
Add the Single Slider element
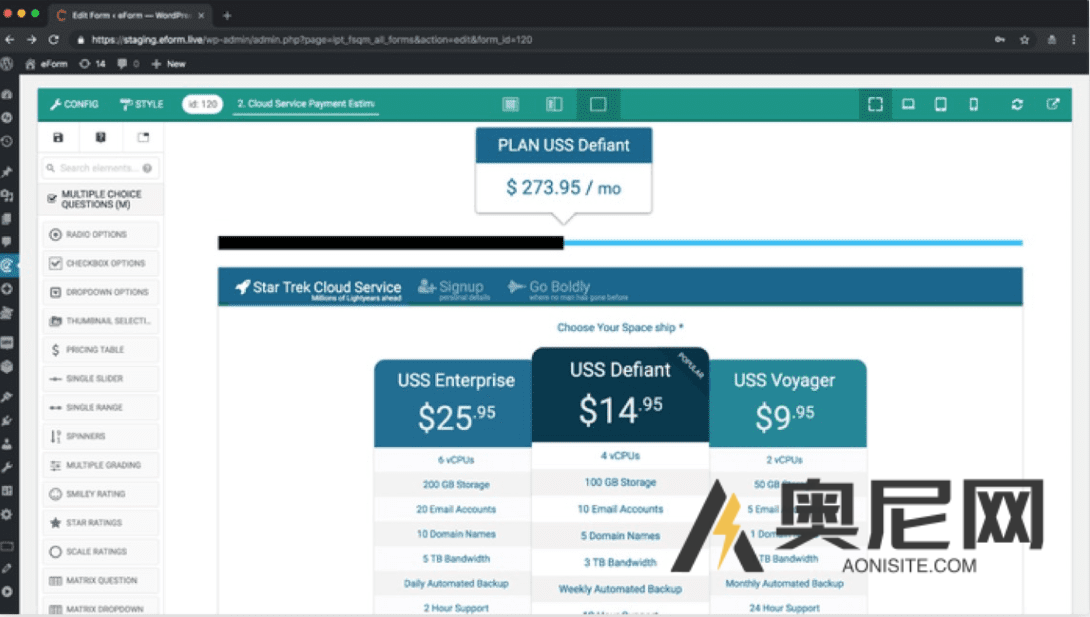coord(101,379)
